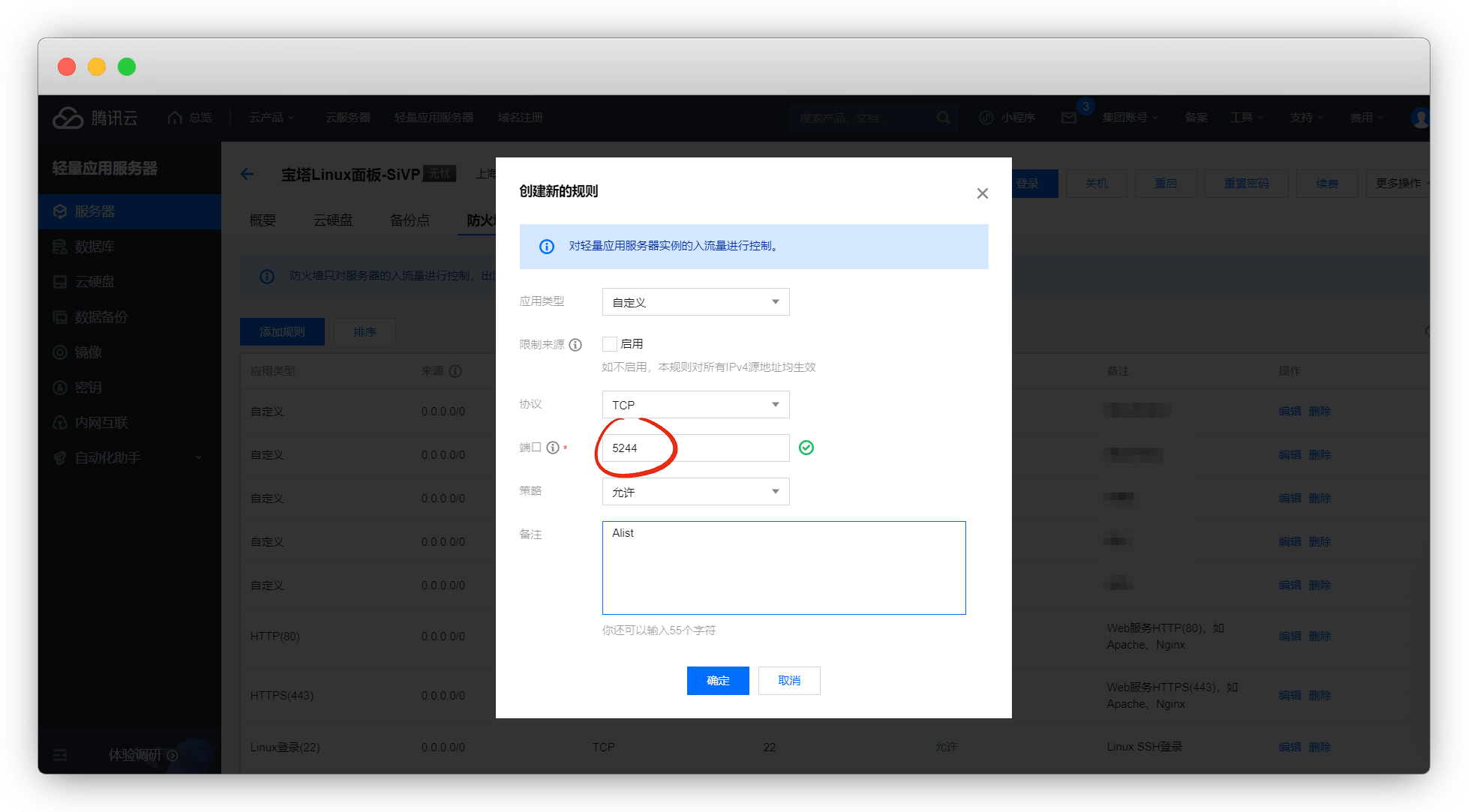Click the 取消 cancel button
Viewport: 1468px width, 812px height.
788,681
